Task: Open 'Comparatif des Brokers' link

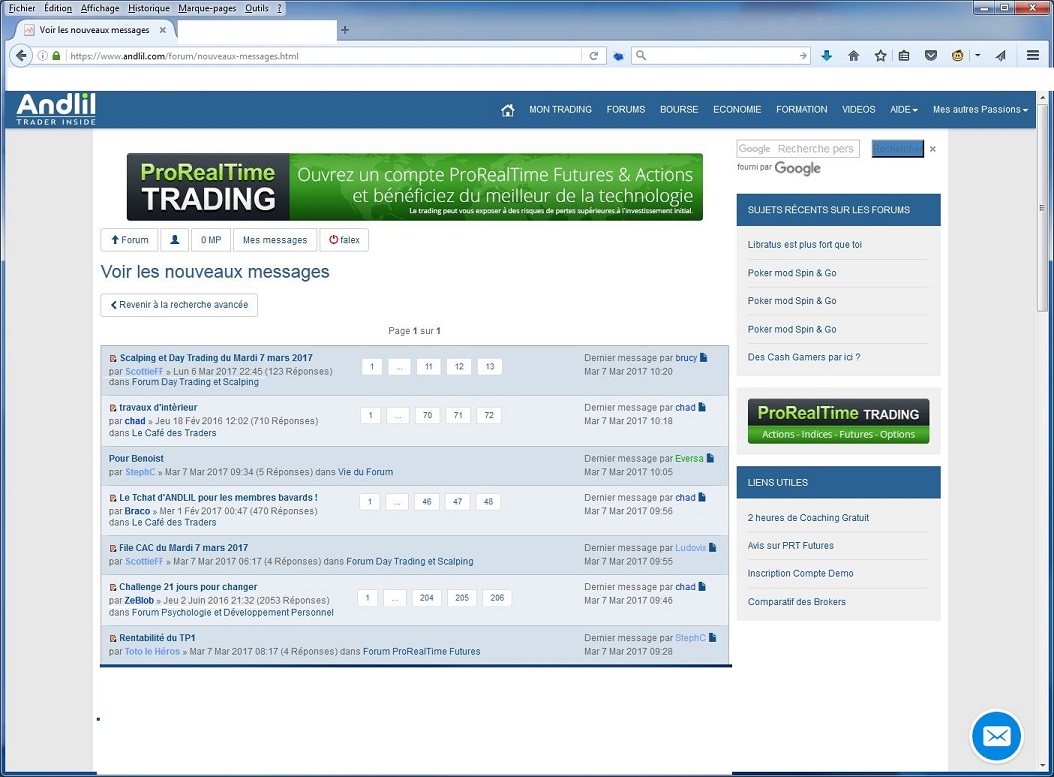Action: 797,602
